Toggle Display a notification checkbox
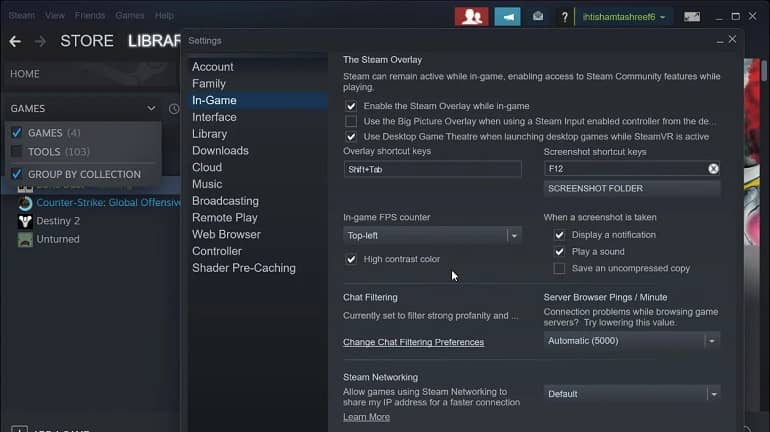Viewport: 770px width, 432px height. point(559,235)
